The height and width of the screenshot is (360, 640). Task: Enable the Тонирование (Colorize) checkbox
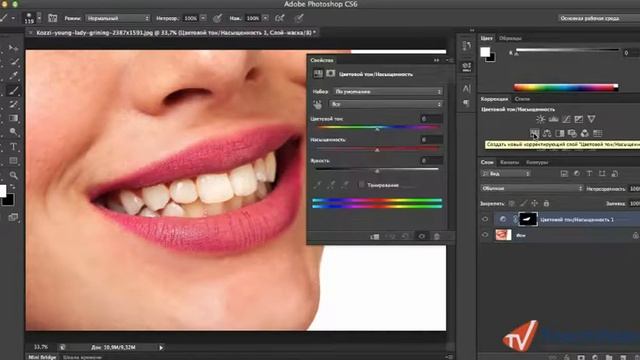(361, 185)
